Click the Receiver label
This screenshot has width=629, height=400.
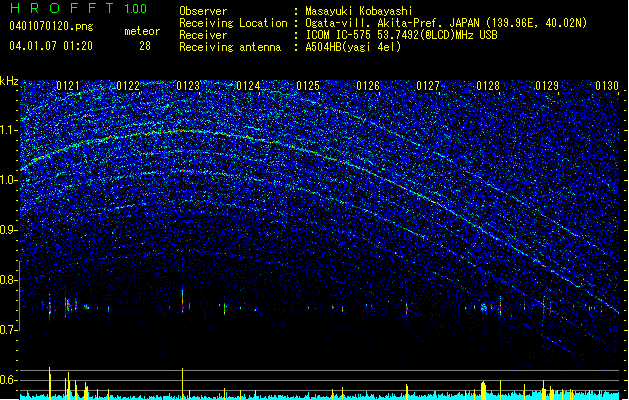[x=203, y=35]
